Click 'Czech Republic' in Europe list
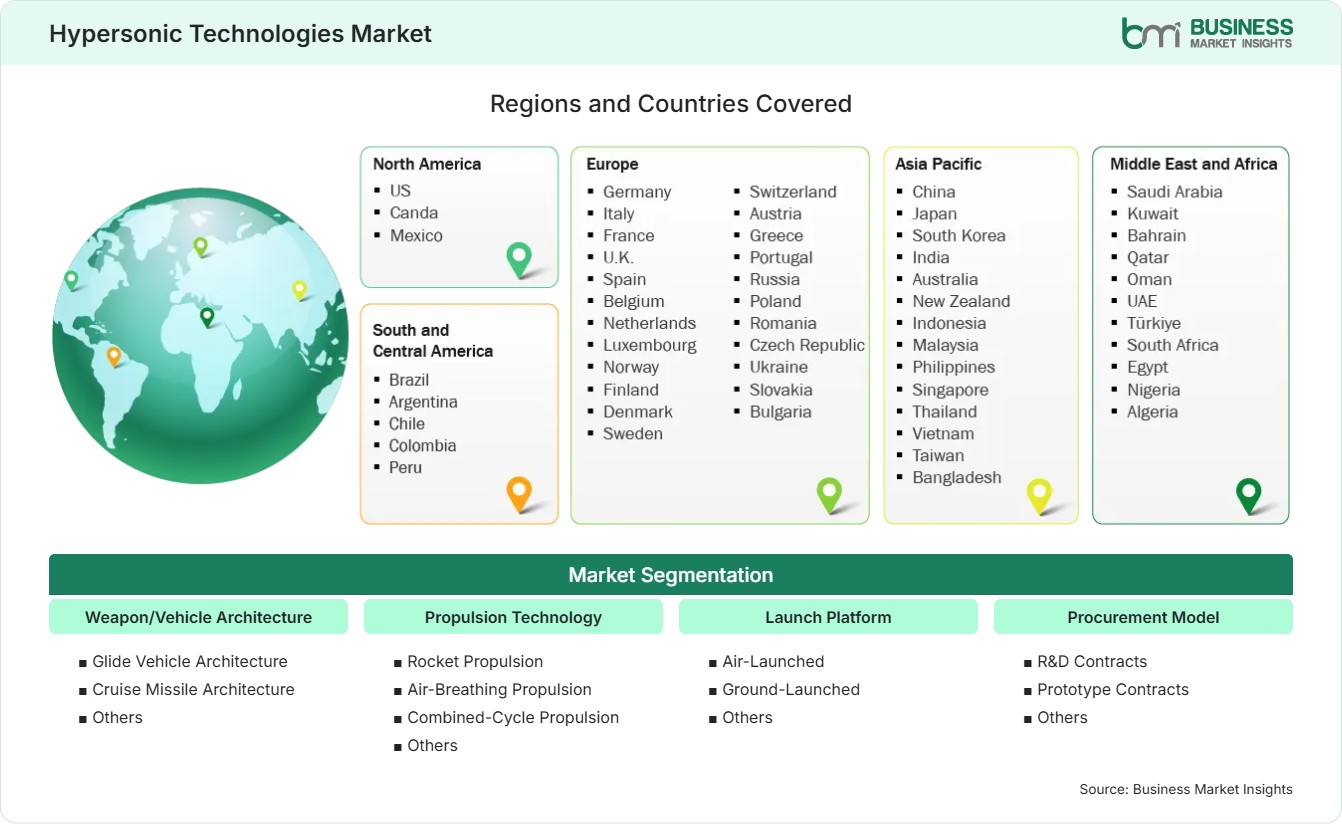The height and width of the screenshot is (824, 1342). (x=807, y=345)
